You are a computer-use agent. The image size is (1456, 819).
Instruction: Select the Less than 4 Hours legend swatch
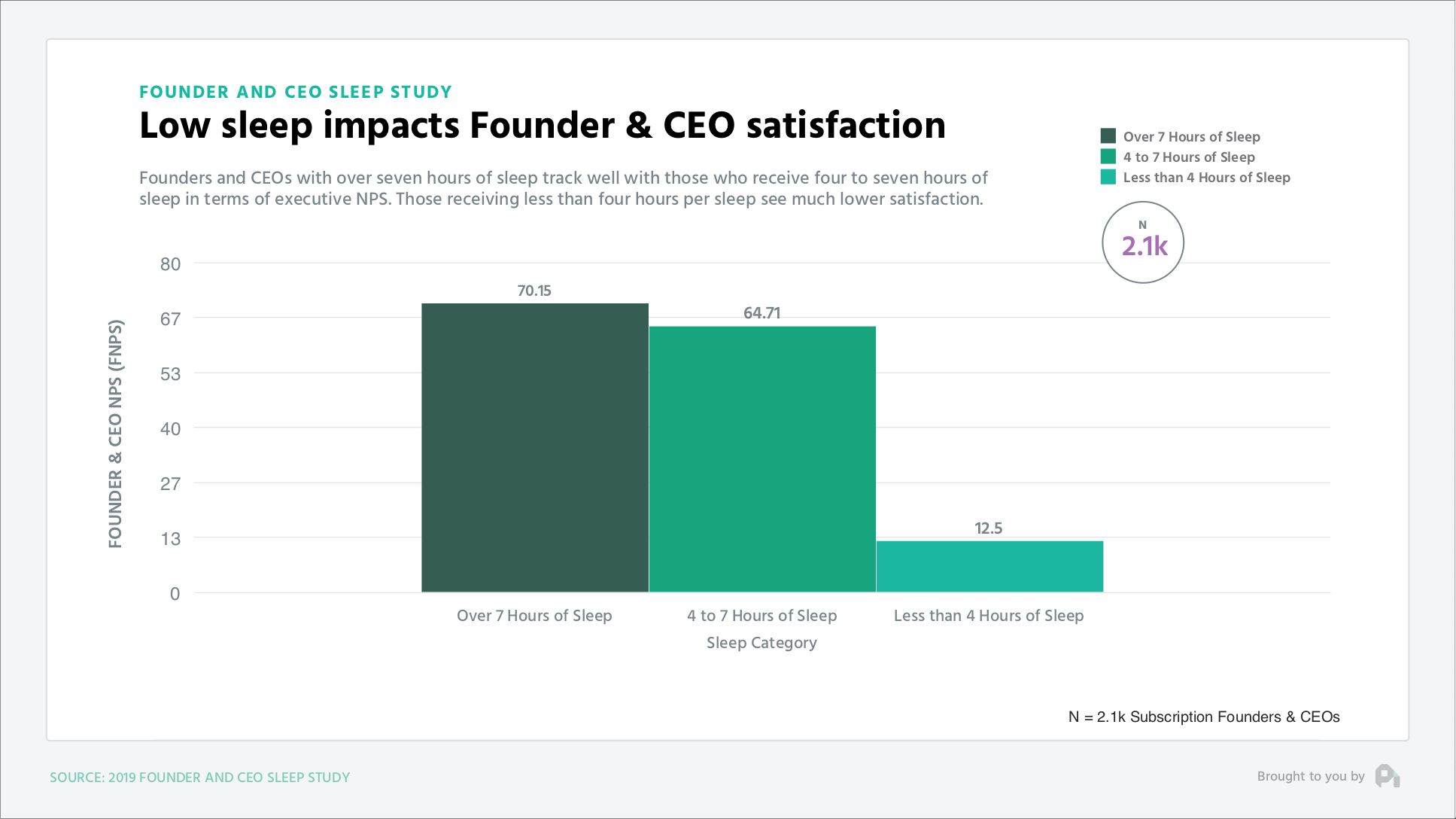1108,177
